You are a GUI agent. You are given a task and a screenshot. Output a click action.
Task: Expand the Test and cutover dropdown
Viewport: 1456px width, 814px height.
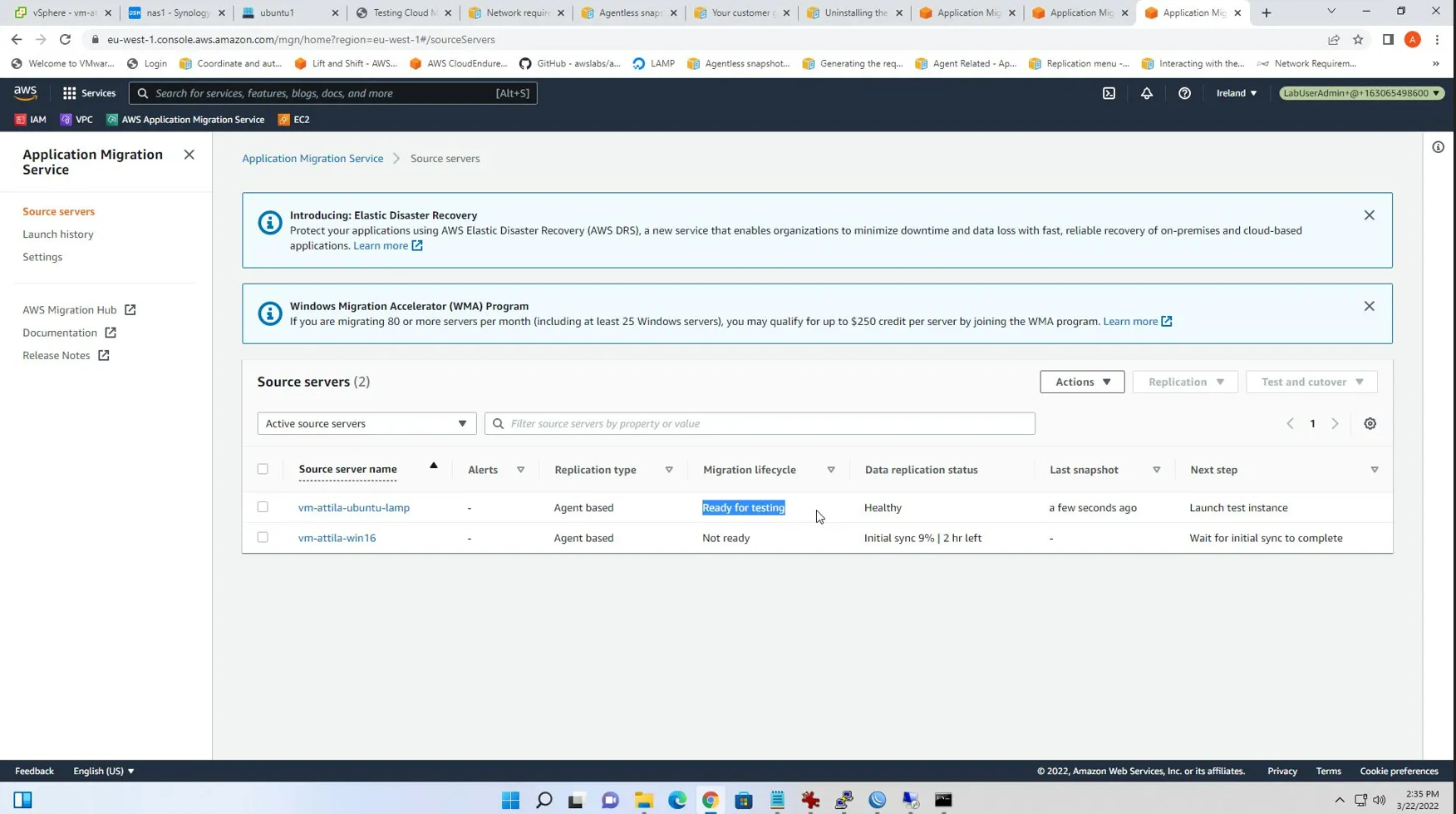(x=1311, y=382)
